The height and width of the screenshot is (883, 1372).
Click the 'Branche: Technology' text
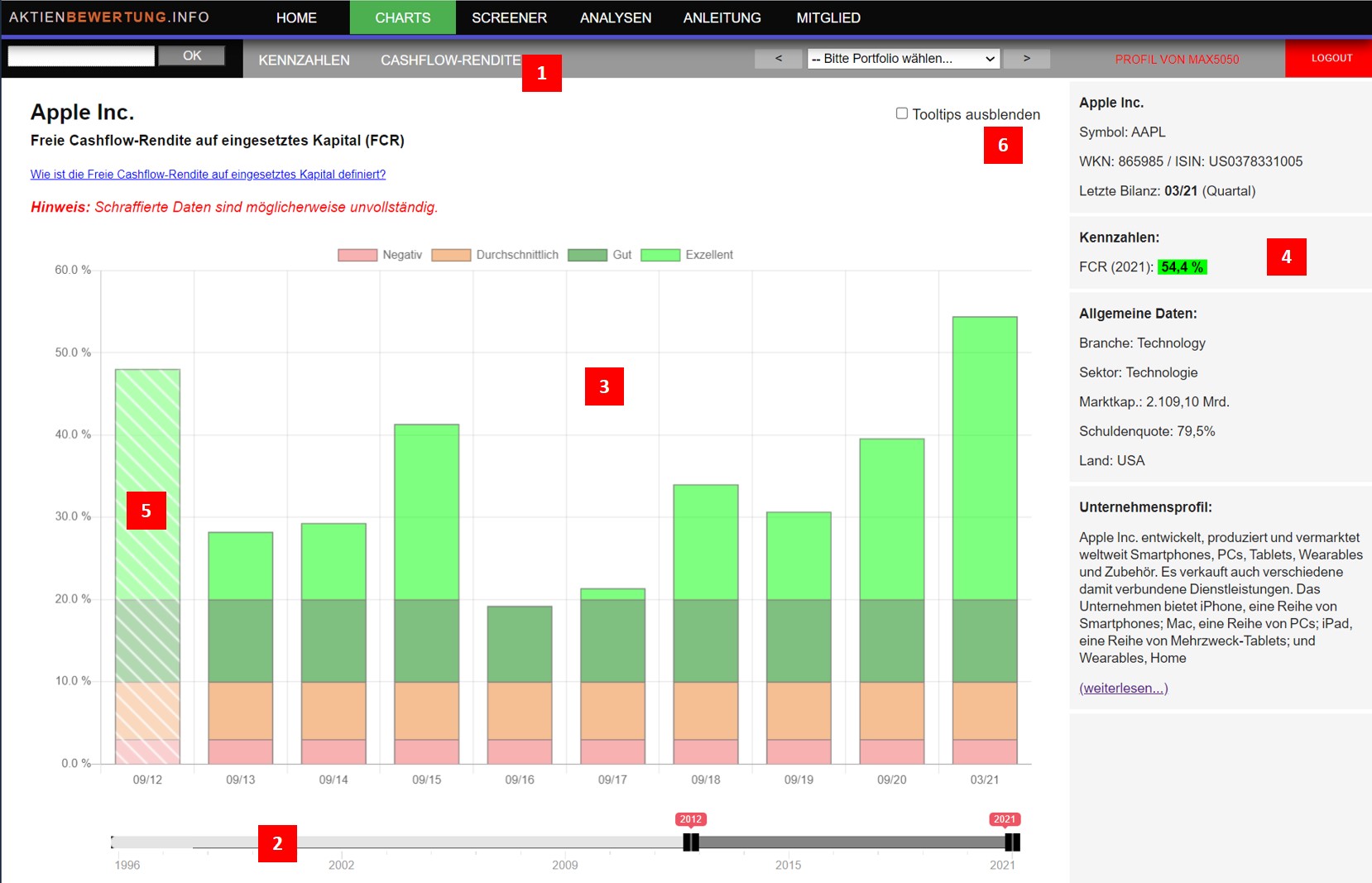(1142, 343)
